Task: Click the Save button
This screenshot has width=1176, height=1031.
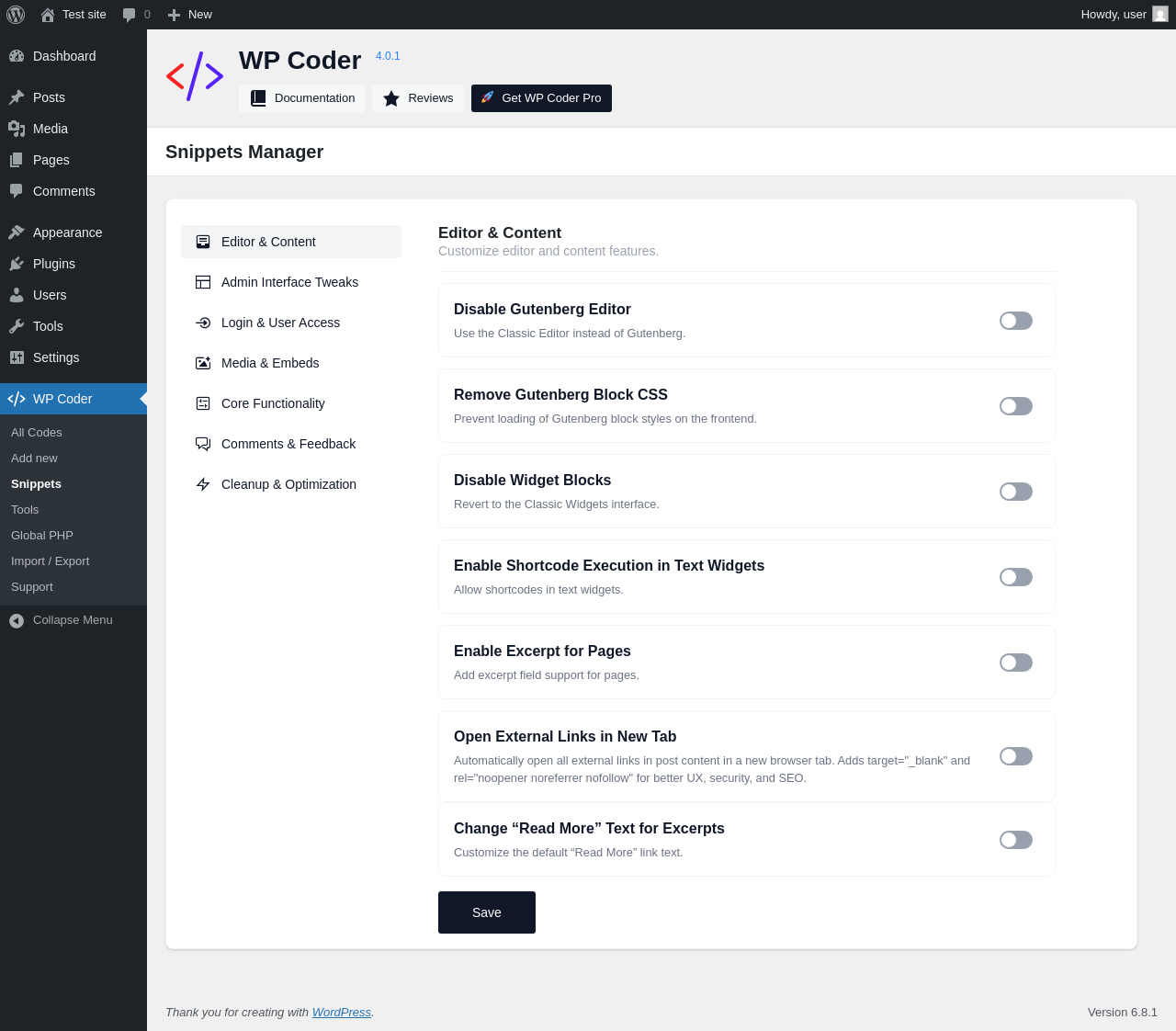Action: (x=487, y=912)
